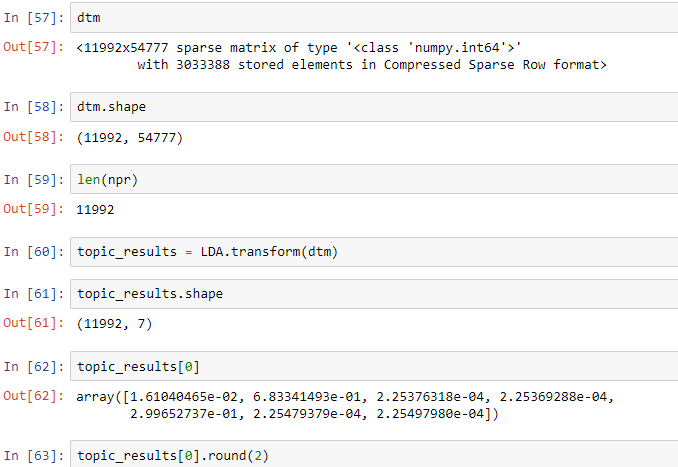Select the topic_results[0] code cell
The image size is (678, 467).
(x=374, y=366)
